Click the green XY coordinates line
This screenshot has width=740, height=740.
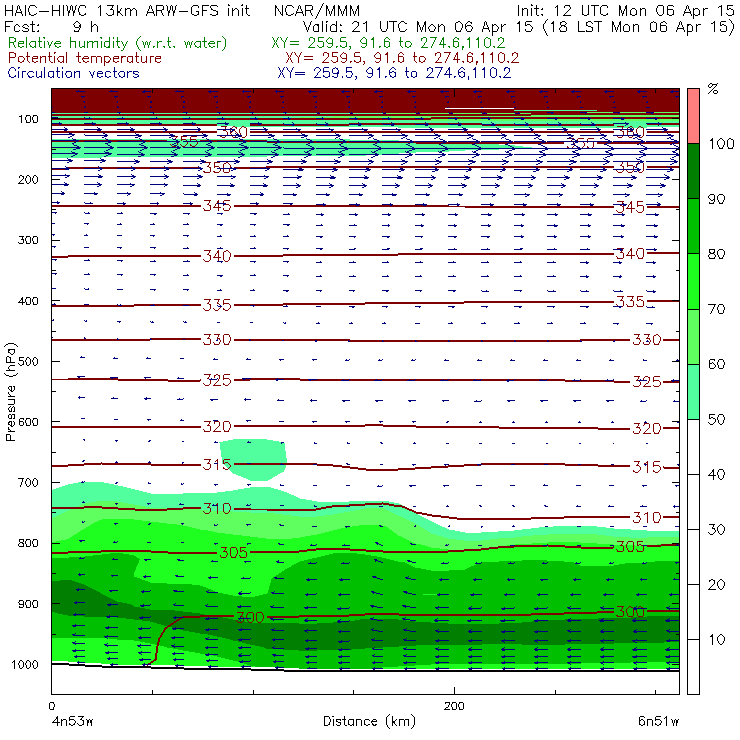388,43
